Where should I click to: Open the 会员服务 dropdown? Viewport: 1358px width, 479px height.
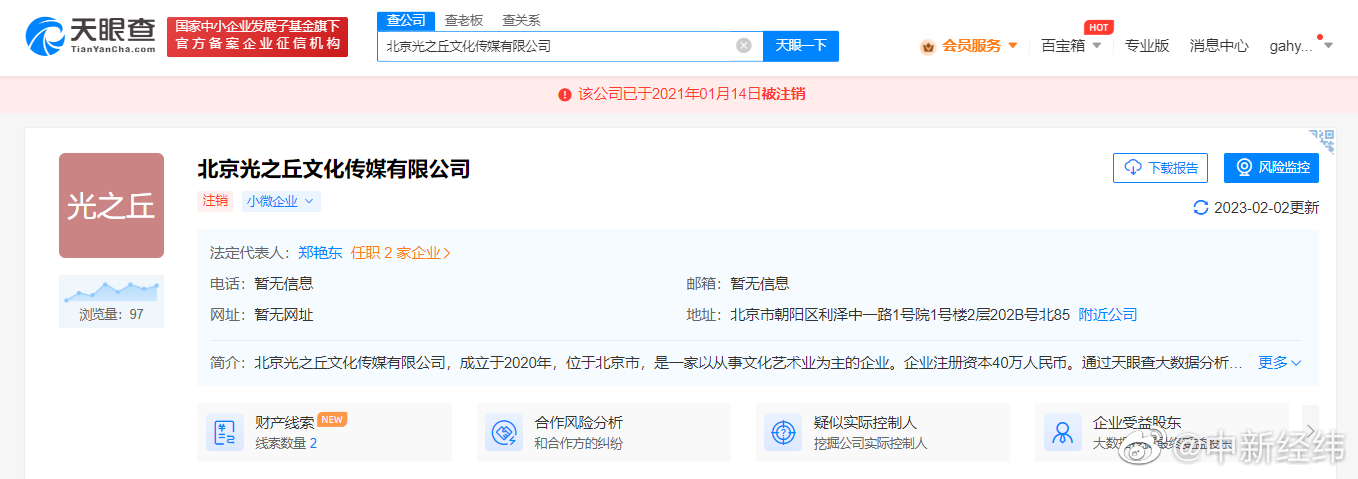pyautogui.click(x=969, y=46)
